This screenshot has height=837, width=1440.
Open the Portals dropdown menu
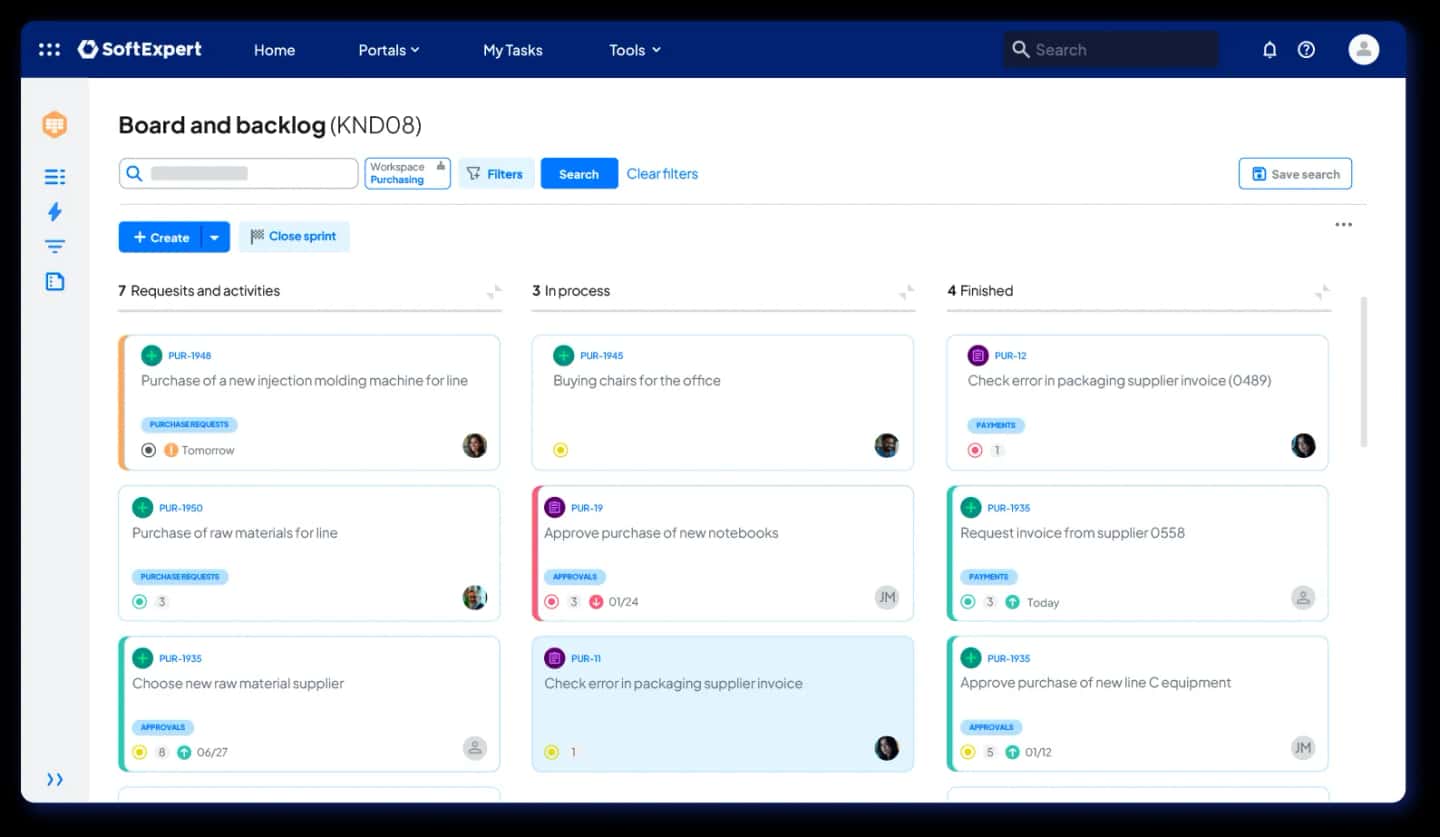coord(389,50)
